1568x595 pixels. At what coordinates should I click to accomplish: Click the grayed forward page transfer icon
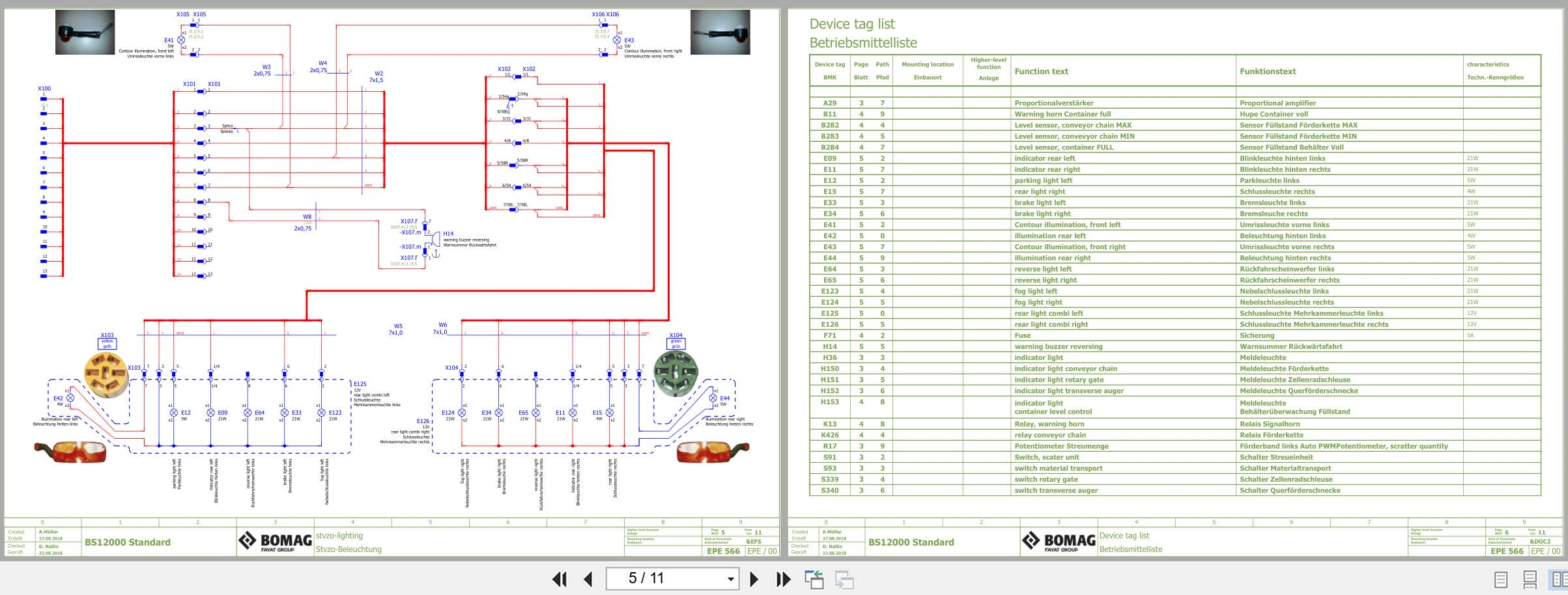844,578
